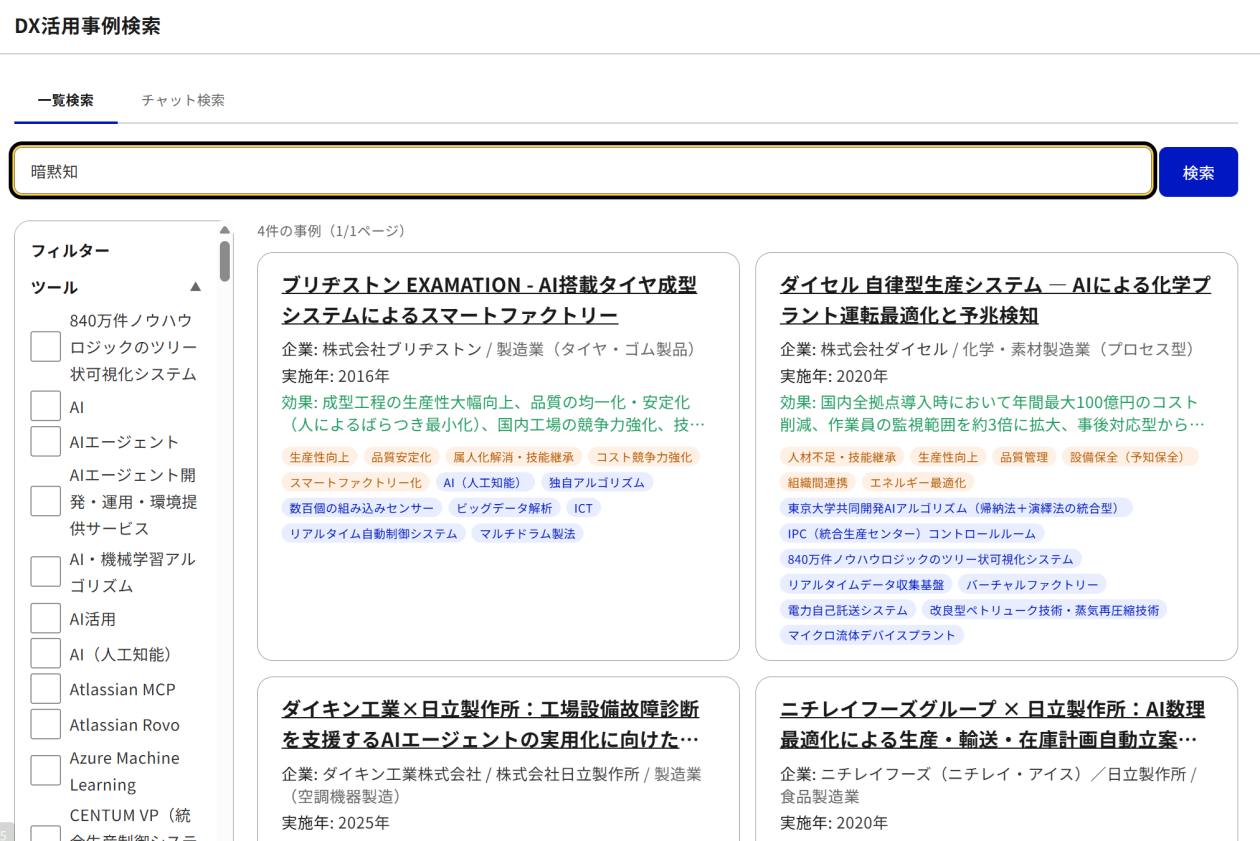Click the 改良型ペトリューク技術・蒸気再圧縮技術 tag
The image size is (1260, 841).
click(x=1045, y=610)
